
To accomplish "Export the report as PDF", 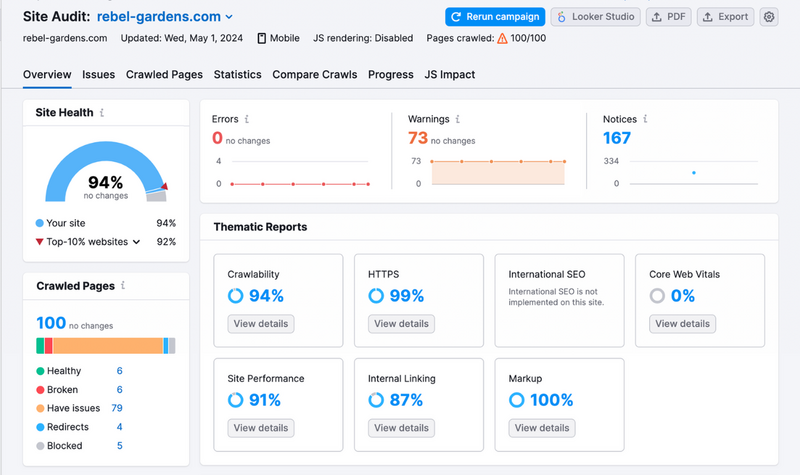I will point(669,17).
